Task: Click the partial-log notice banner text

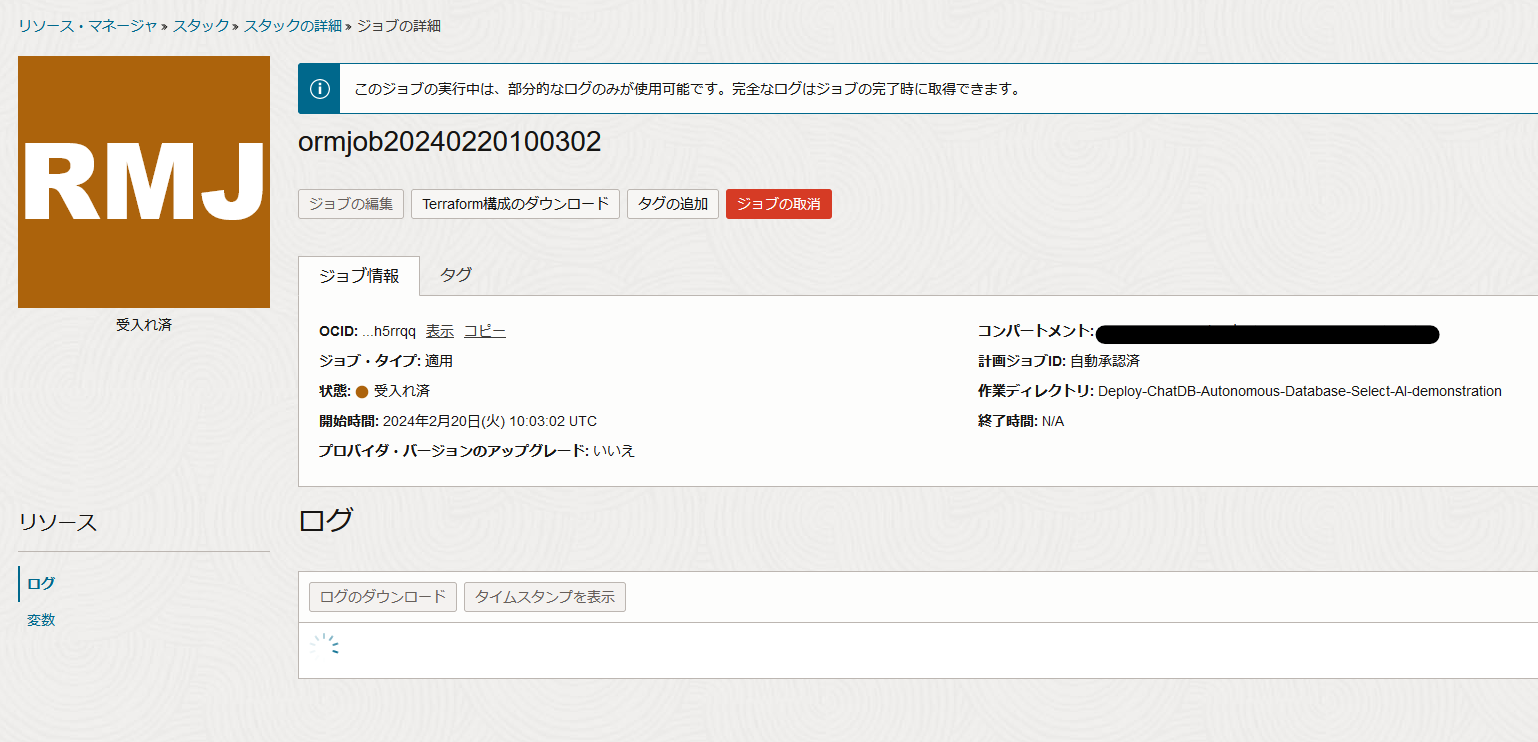Action: [x=687, y=89]
